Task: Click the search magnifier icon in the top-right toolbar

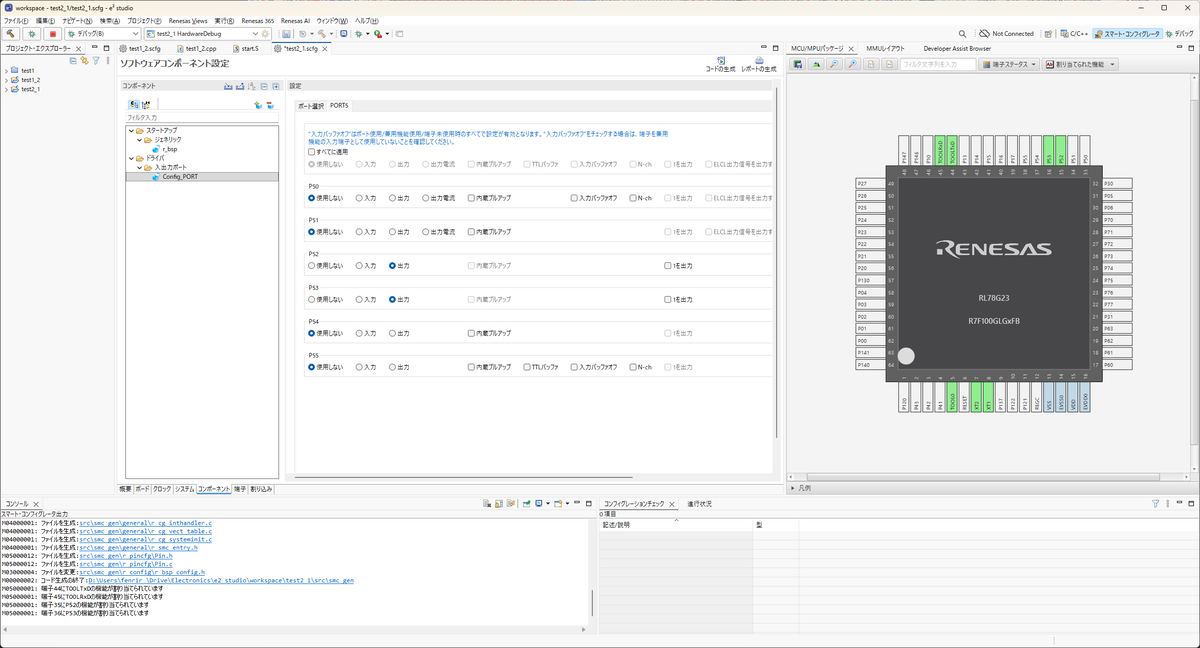Action: [963, 33]
